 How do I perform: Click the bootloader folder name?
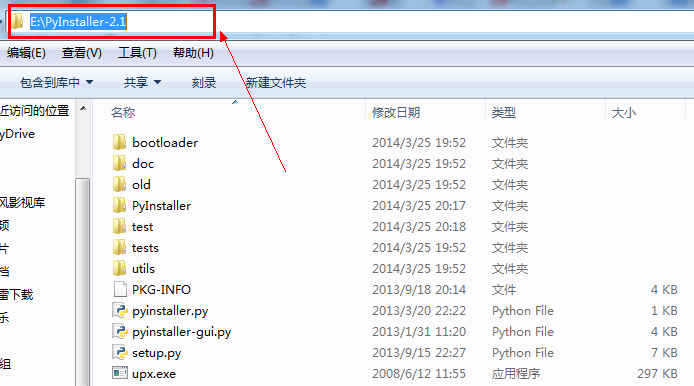[165, 143]
